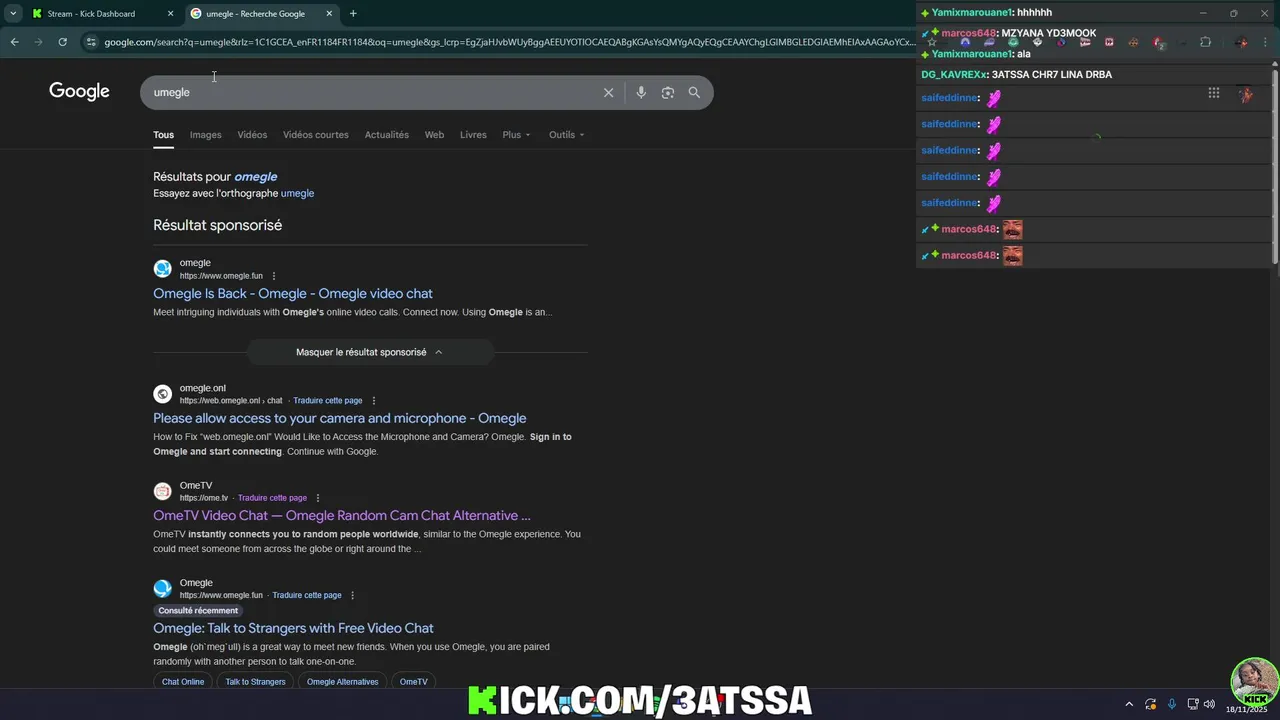Switch to the Images tab
1280x720 pixels.
tap(205, 135)
